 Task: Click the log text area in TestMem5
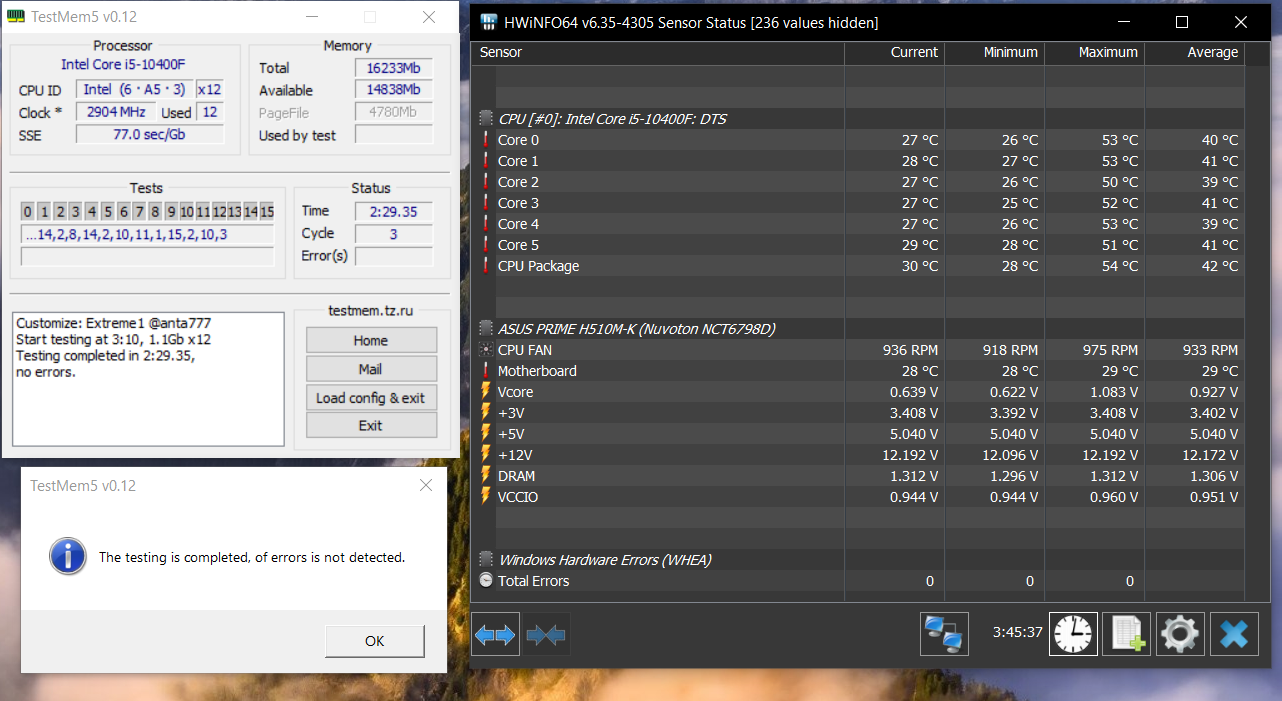pos(149,379)
